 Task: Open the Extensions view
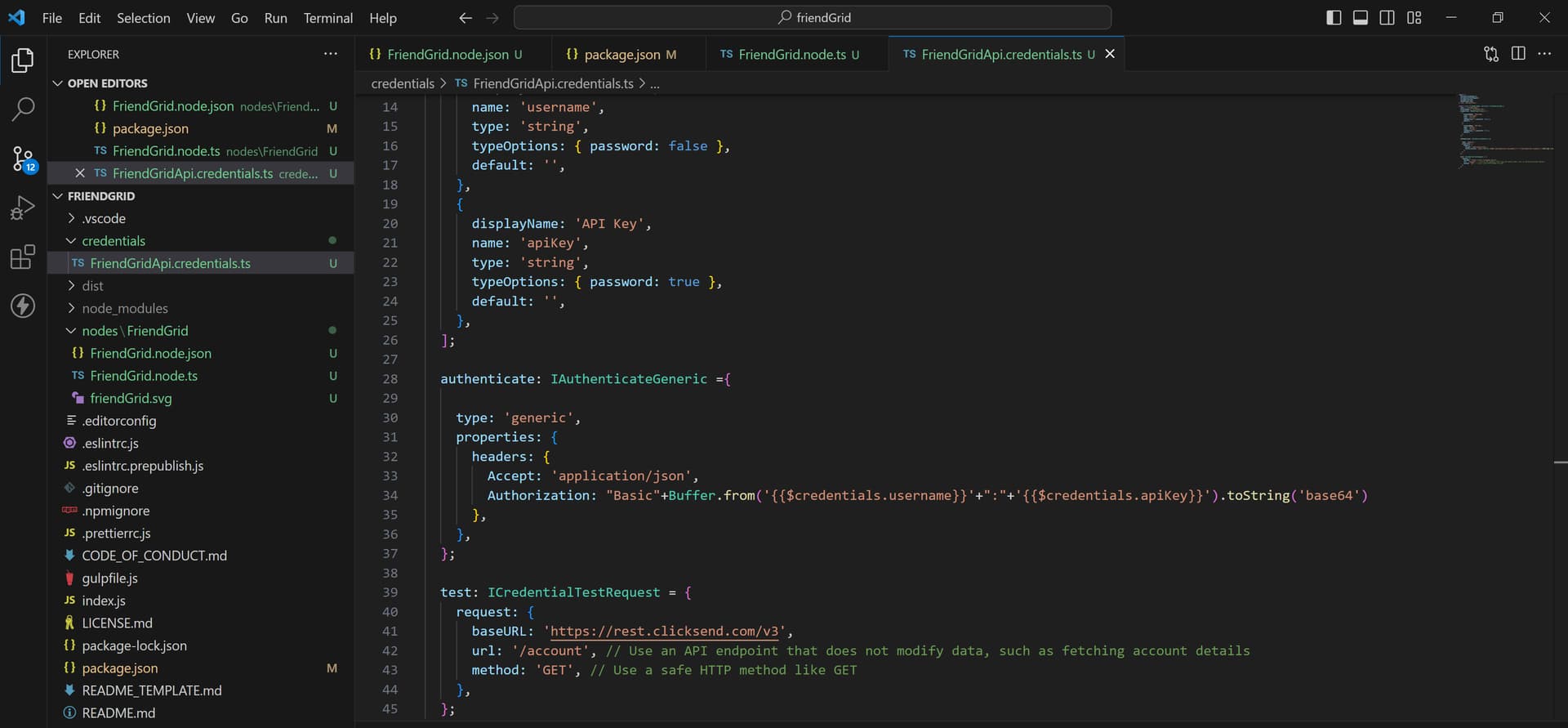(x=23, y=257)
